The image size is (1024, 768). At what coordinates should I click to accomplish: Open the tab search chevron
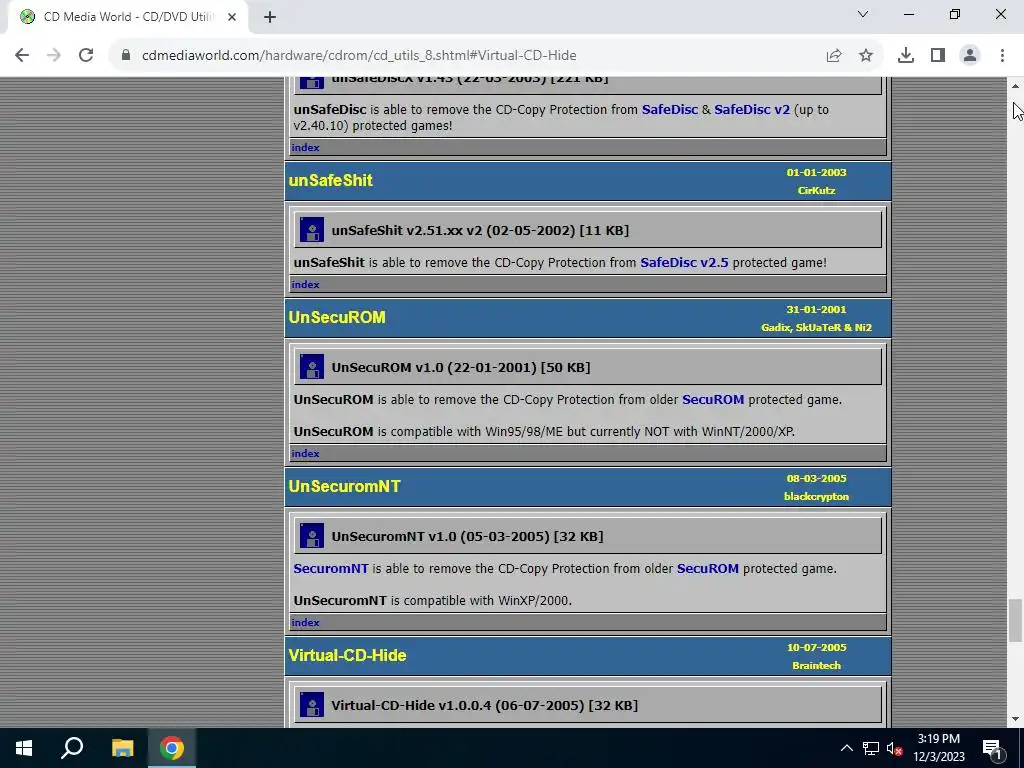click(x=863, y=14)
